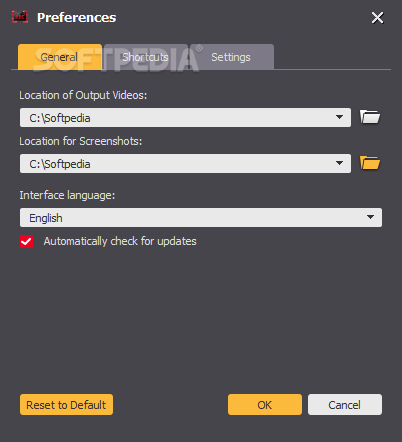Click the Output Videos path field

click(x=185, y=117)
